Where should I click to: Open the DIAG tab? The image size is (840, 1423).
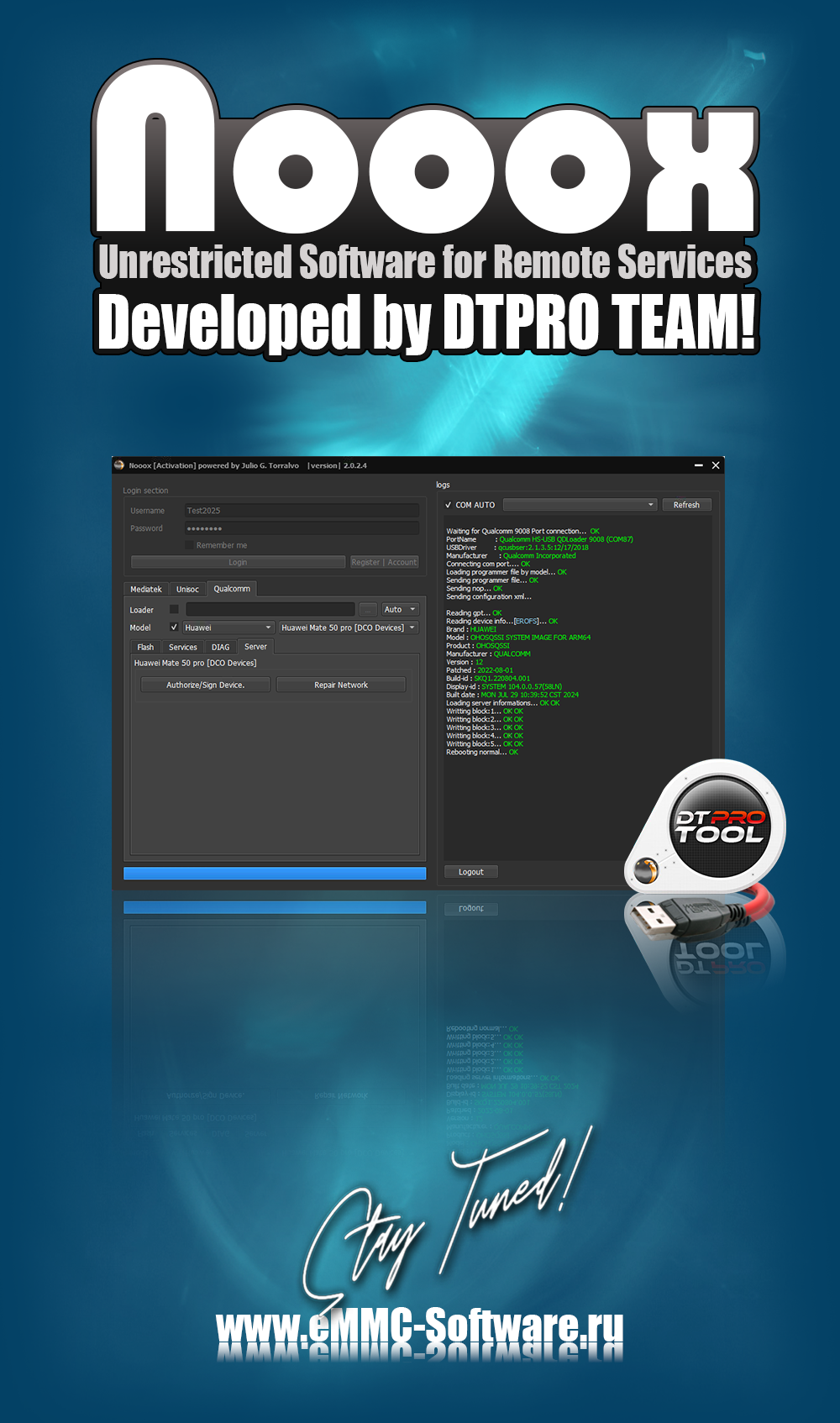[220, 647]
